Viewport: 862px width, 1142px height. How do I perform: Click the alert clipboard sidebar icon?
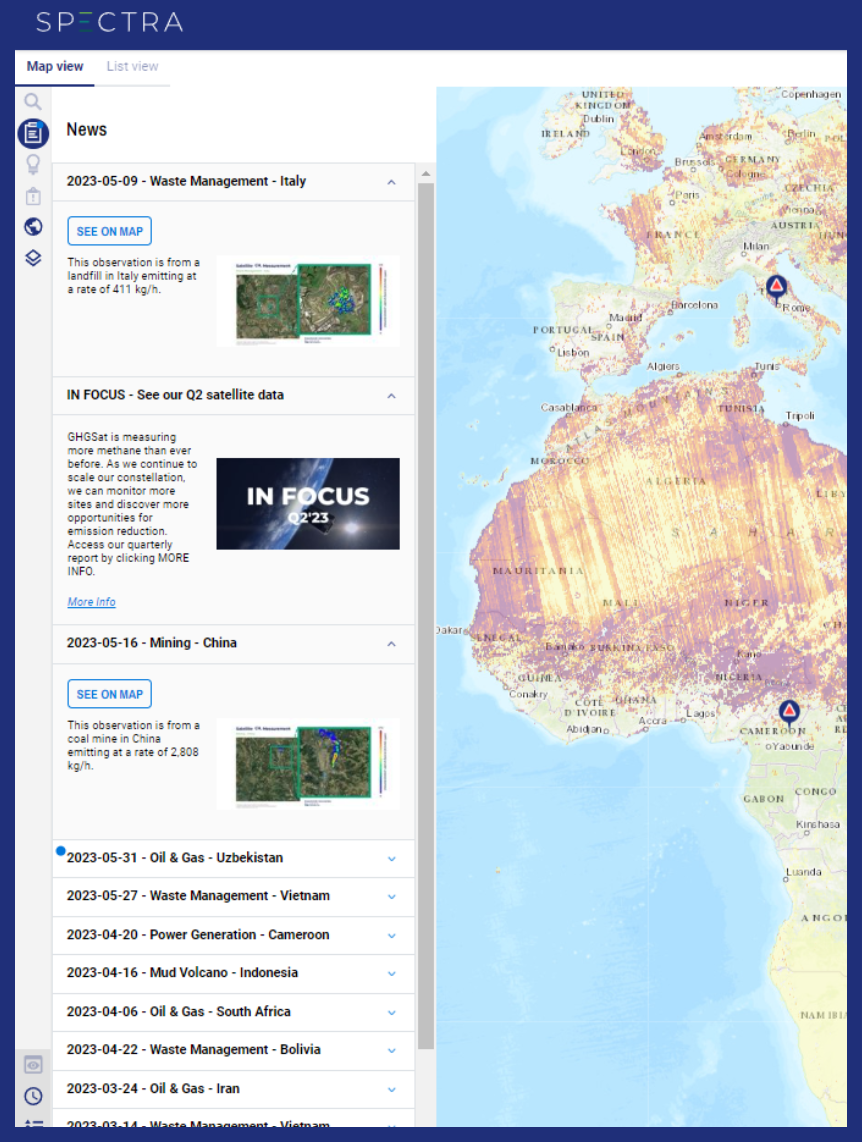33,196
